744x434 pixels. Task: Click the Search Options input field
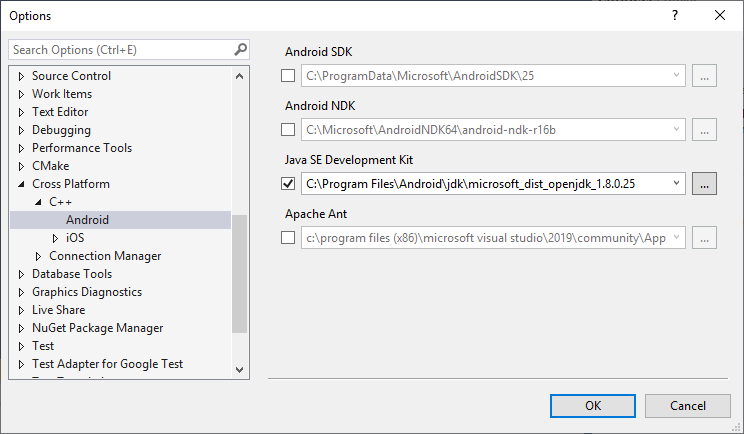click(x=120, y=49)
